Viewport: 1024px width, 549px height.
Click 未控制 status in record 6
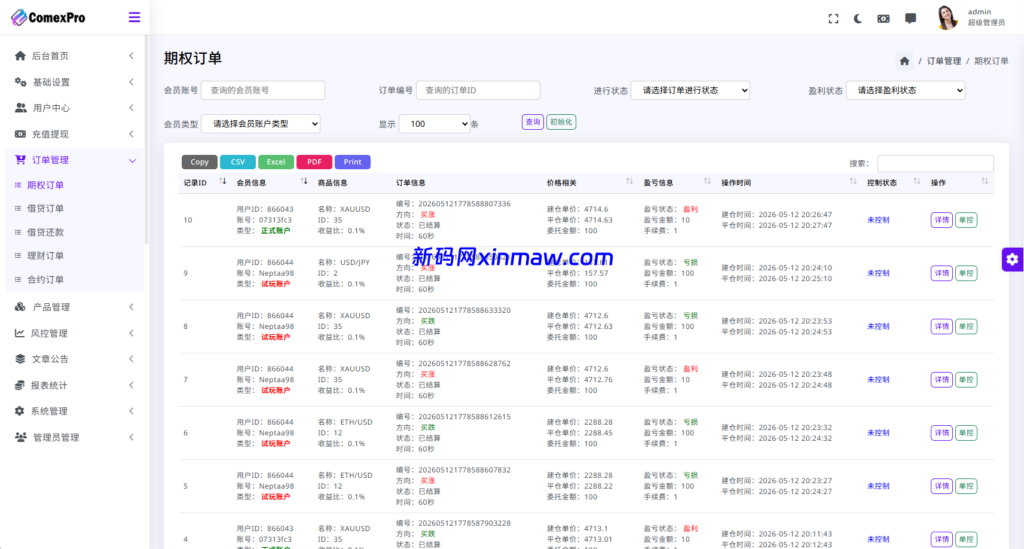(x=878, y=433)
